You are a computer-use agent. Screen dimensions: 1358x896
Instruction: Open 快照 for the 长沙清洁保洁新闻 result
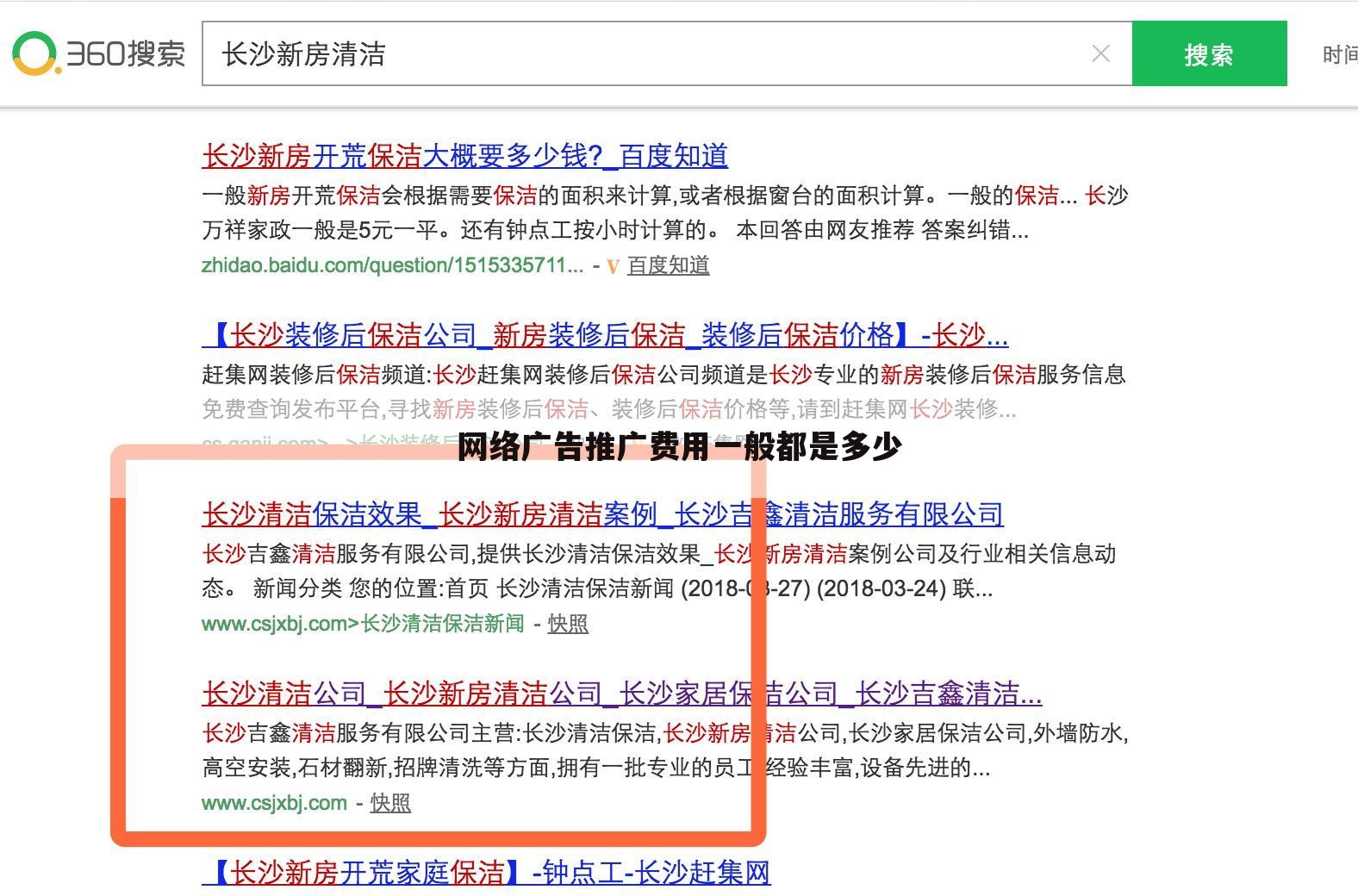pyautogui.click(x=568, y=624)
